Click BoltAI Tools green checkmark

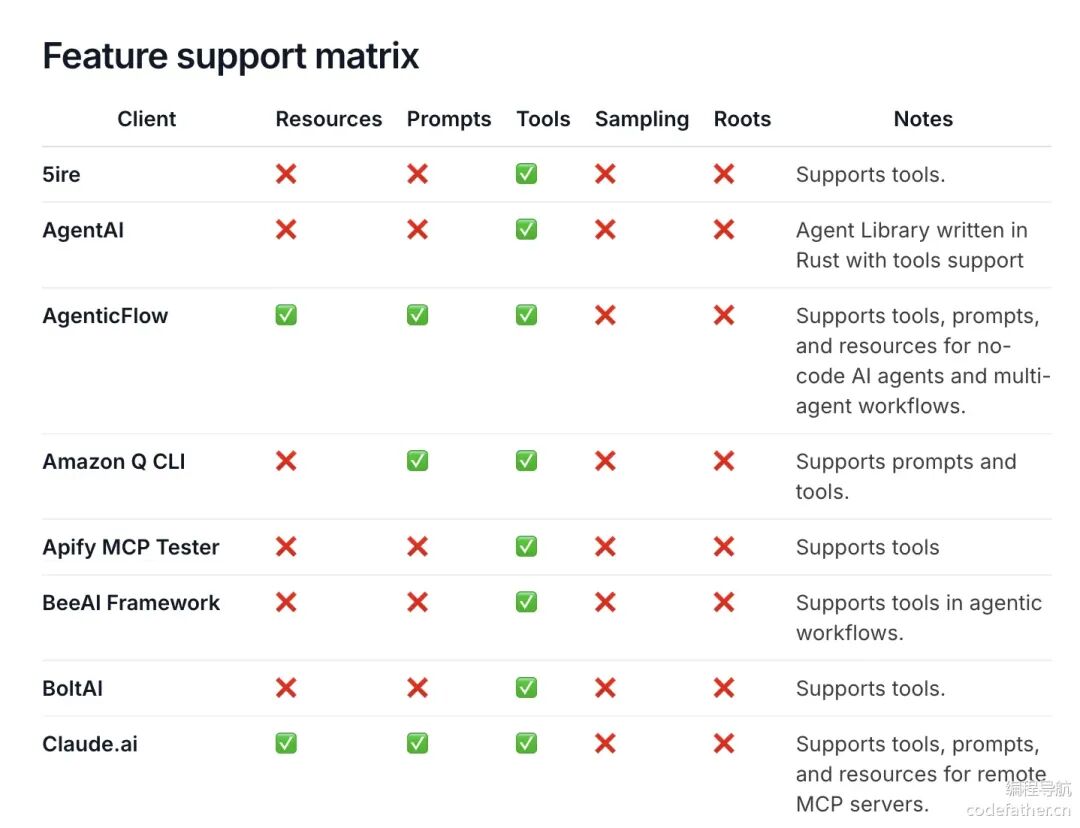pos(526,688)
